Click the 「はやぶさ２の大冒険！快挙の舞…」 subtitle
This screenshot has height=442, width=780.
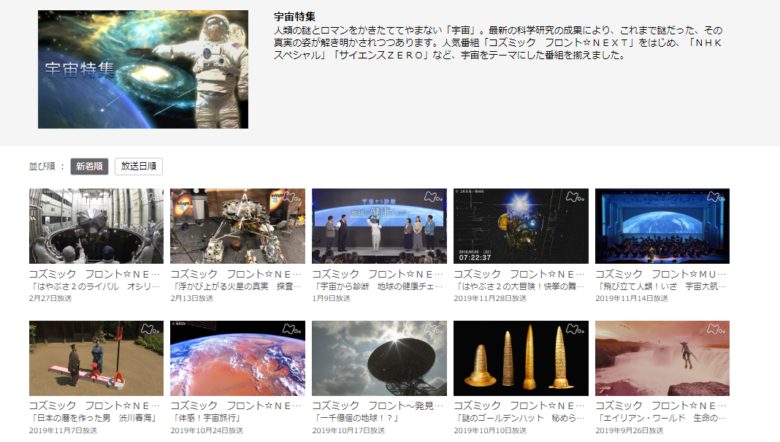[519, 286]
